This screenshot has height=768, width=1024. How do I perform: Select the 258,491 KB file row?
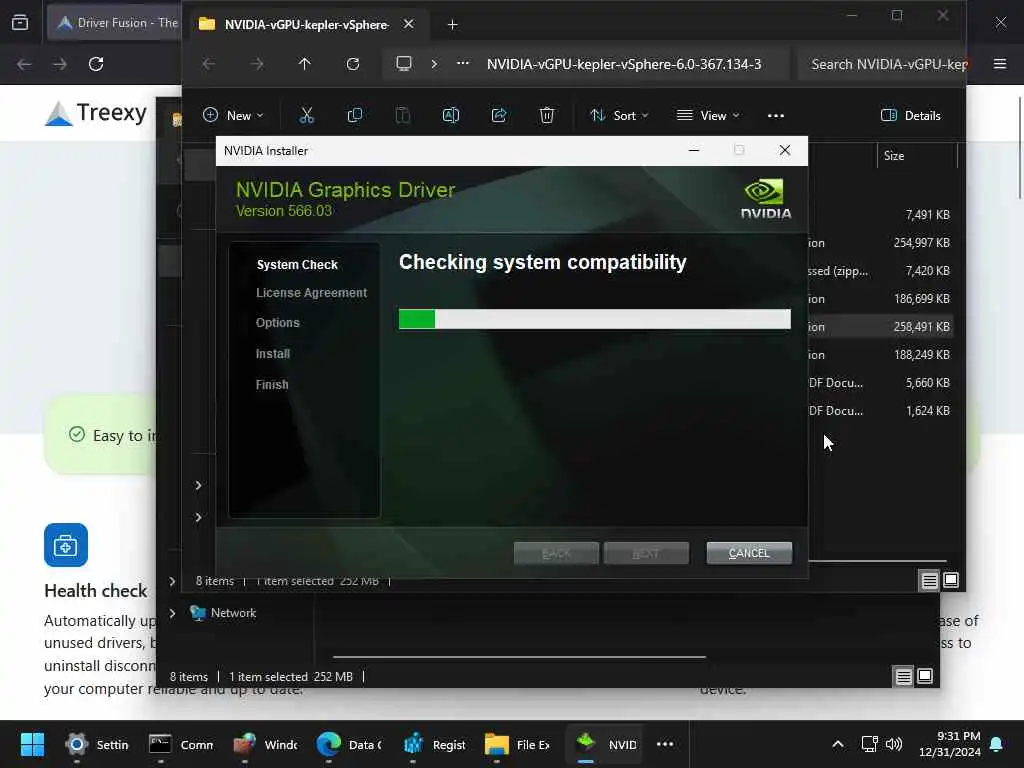click(x=880, y=327)
